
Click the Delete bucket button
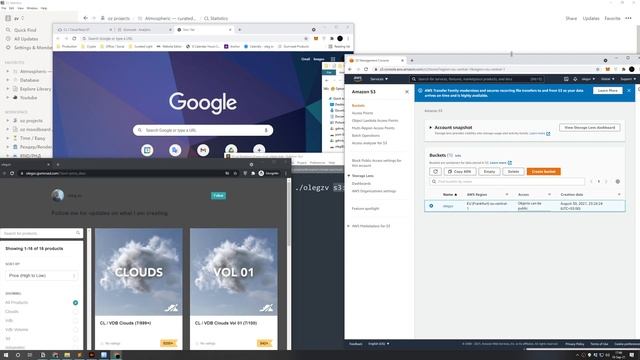(x=513, y=171)
